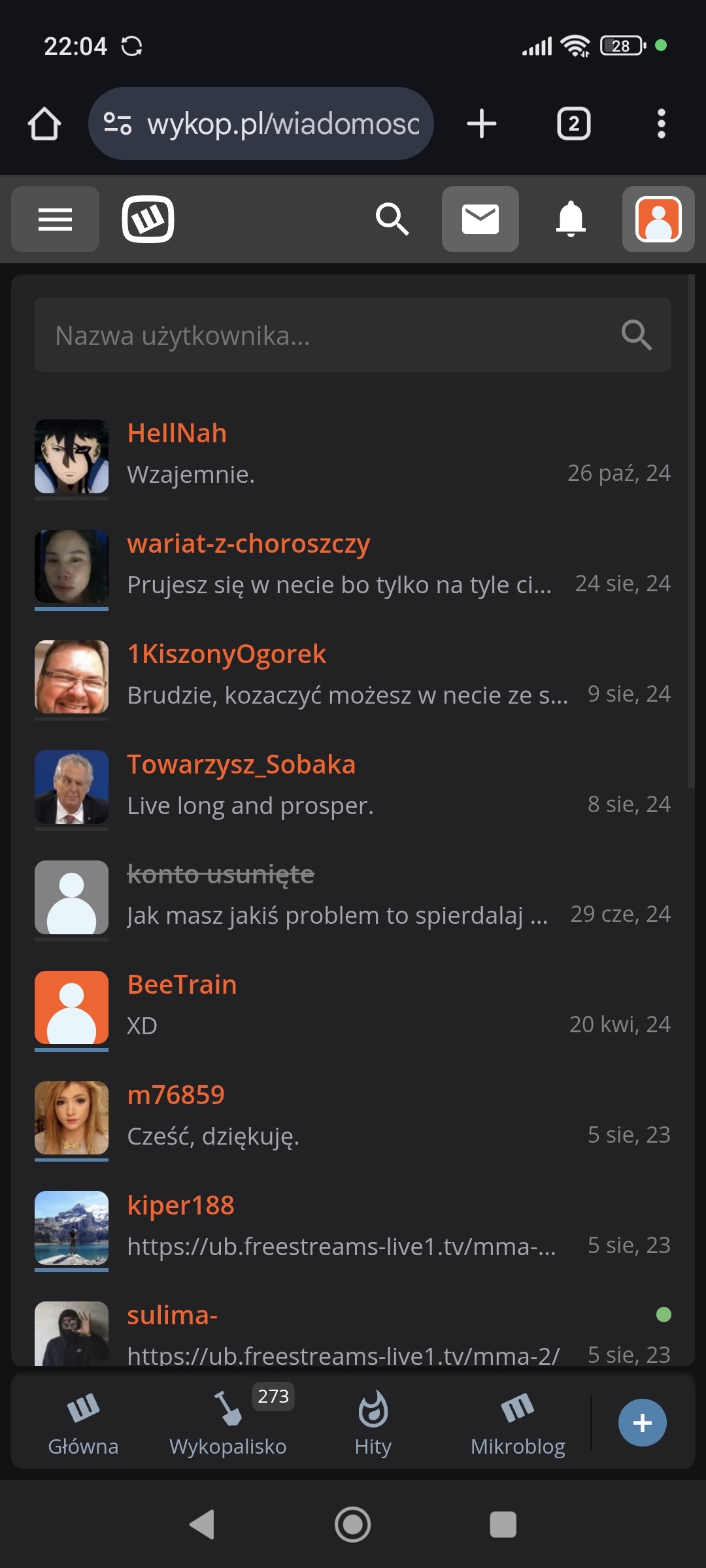Open the messages envelope icon
Screen dimensions: 706x1568
[x=480, y=219]
